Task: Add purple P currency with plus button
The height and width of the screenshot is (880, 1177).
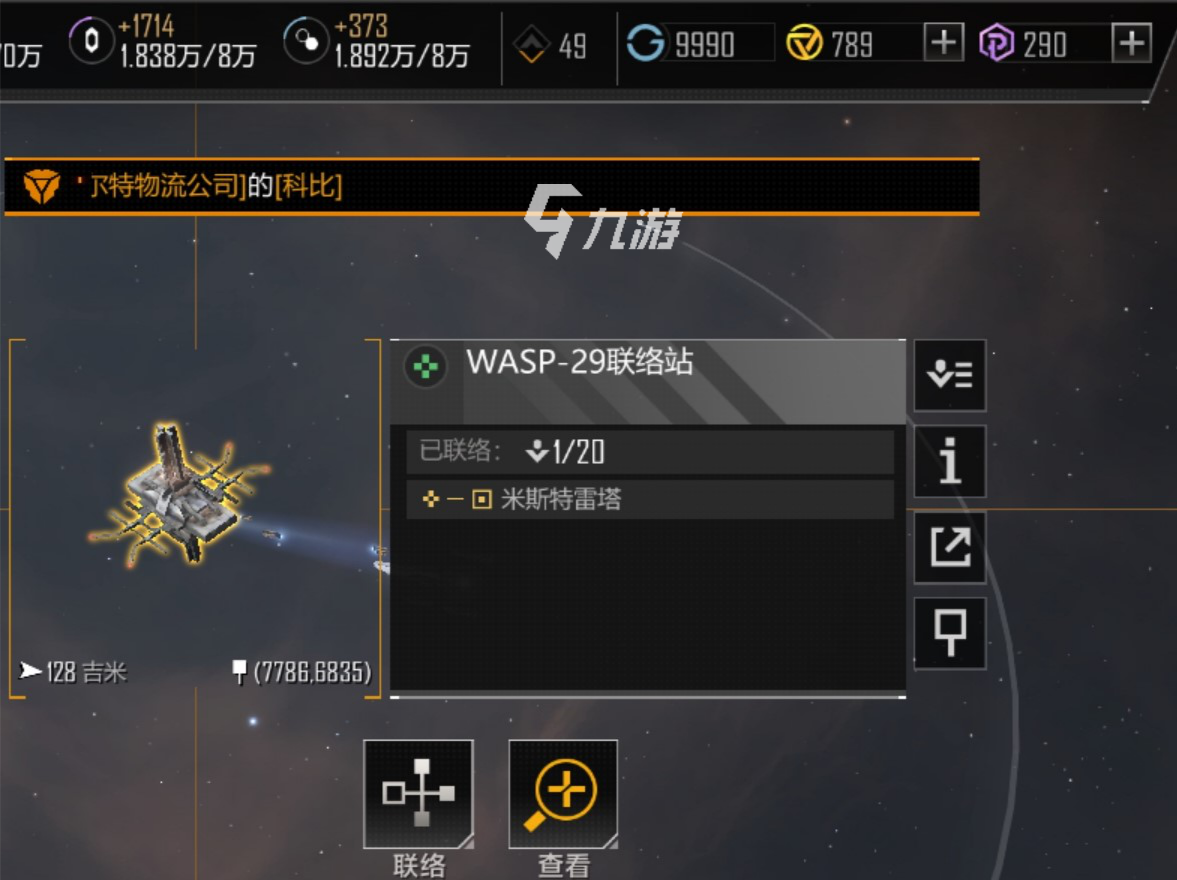Action: (x=1131, y=42)
